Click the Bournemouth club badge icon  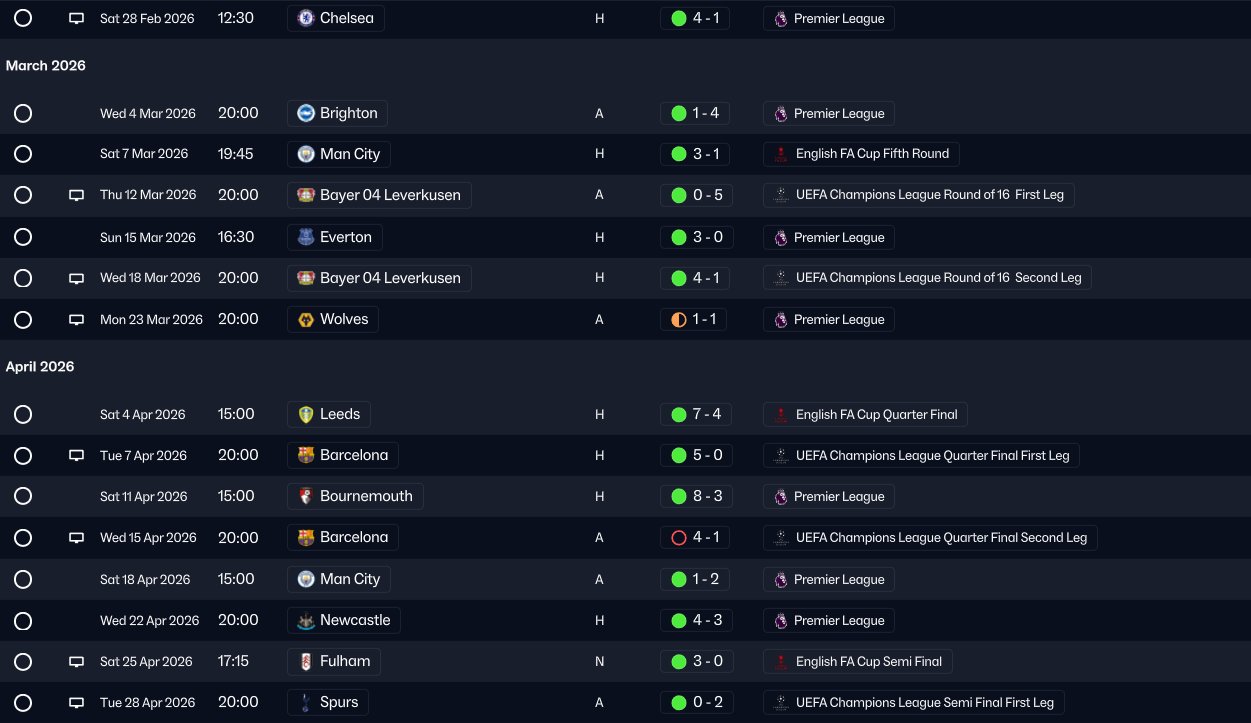pos(306,496)
